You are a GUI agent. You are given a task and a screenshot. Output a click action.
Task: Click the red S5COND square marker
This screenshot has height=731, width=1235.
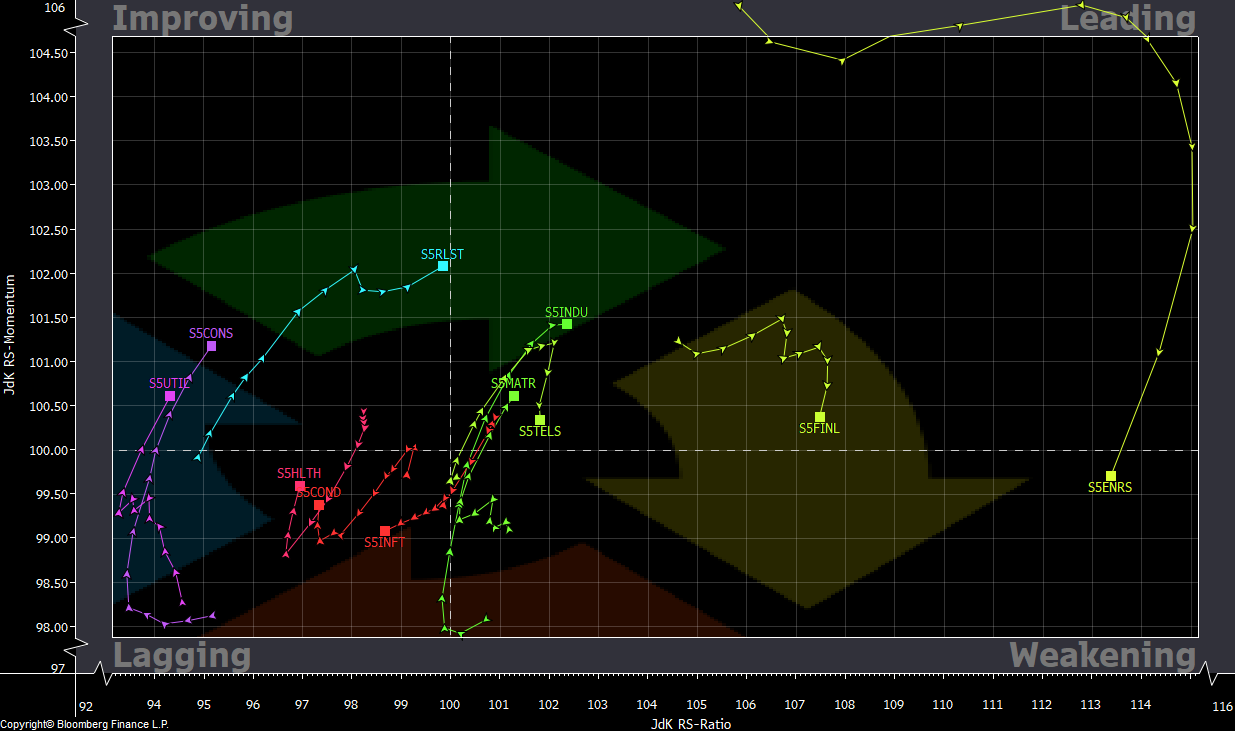pos(319,505)
